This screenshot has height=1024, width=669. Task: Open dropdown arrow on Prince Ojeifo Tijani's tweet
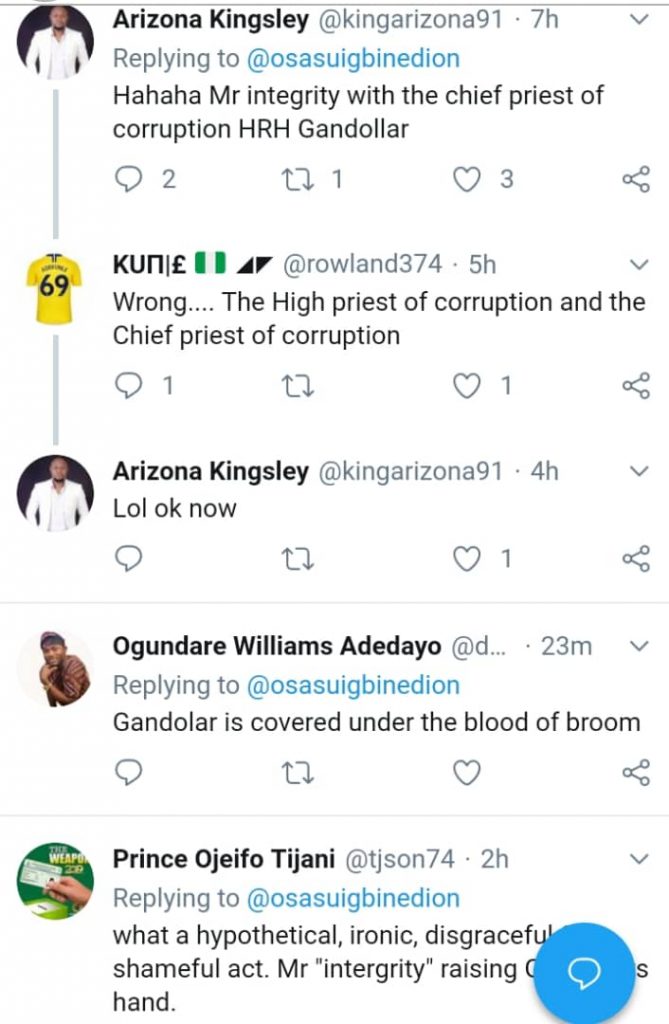(x=638, y=859)
